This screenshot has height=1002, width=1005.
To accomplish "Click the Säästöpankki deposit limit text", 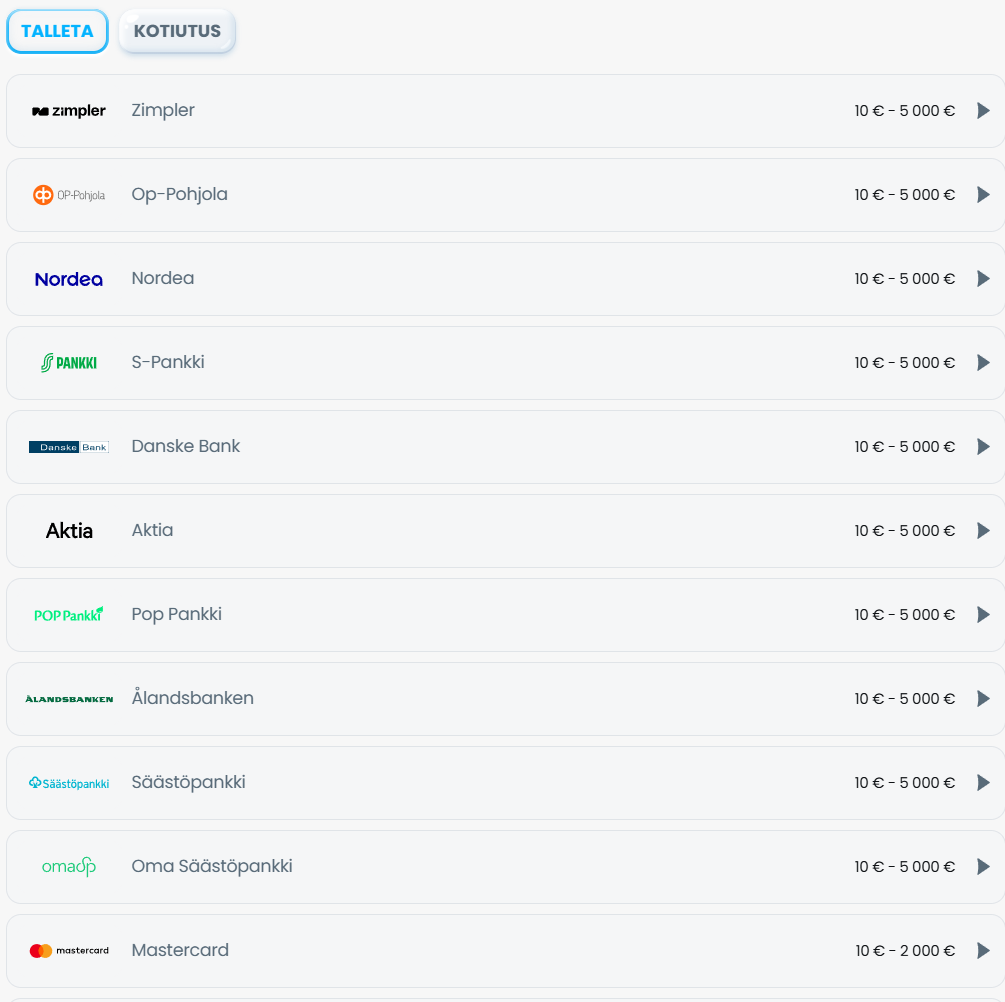I will pos(905,783).
